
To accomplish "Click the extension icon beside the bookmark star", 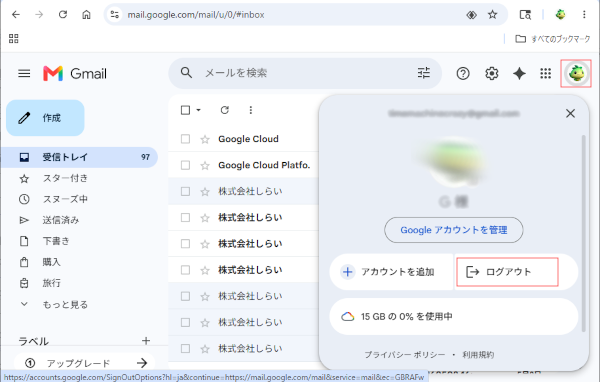I will tap(471, 15).
